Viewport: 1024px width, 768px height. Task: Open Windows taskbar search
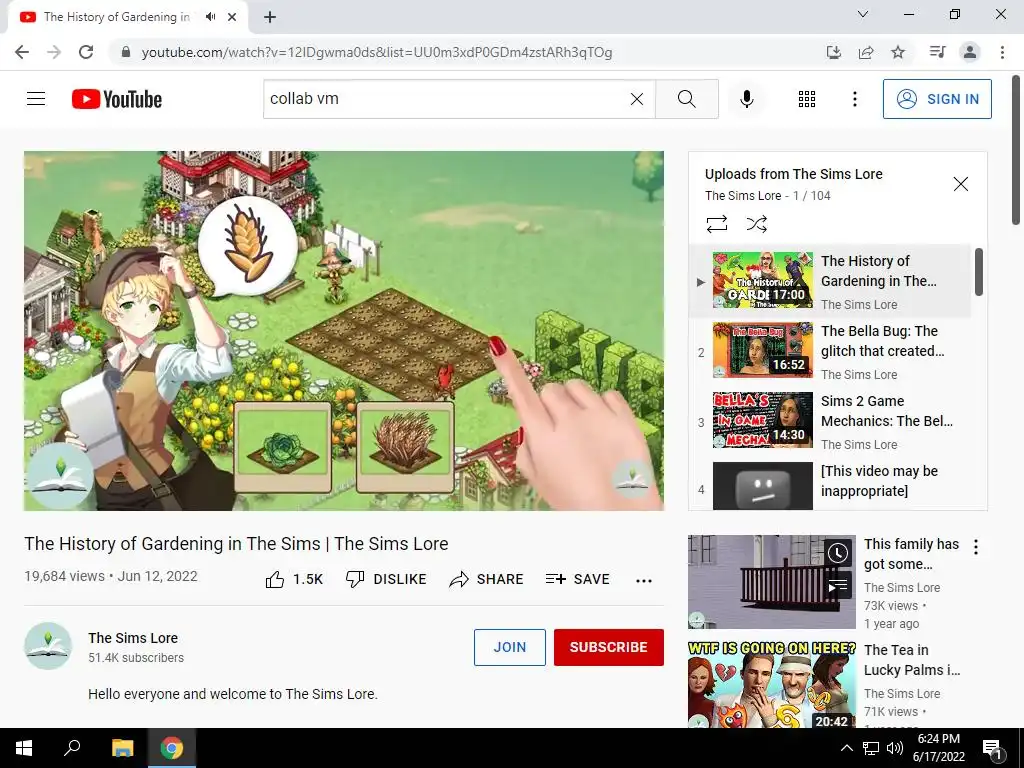click(x=72, y=748)
